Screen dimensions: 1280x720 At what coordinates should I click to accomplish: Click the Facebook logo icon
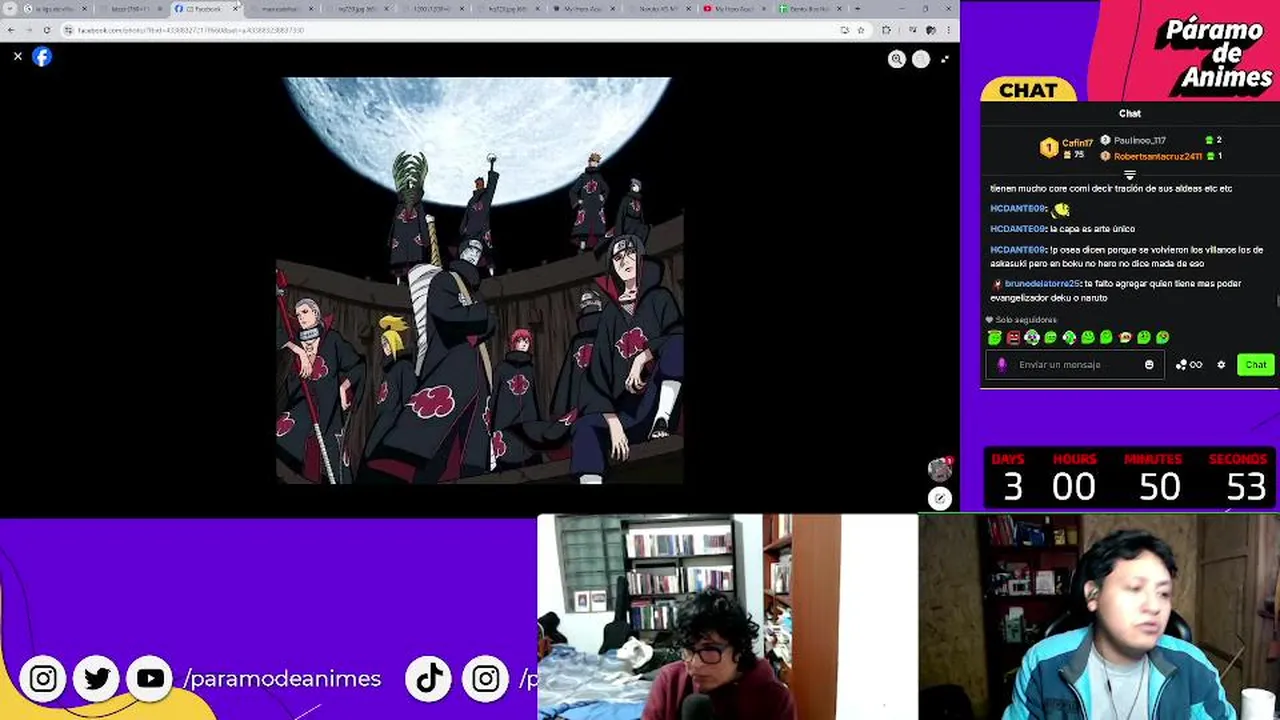[42, 57]
